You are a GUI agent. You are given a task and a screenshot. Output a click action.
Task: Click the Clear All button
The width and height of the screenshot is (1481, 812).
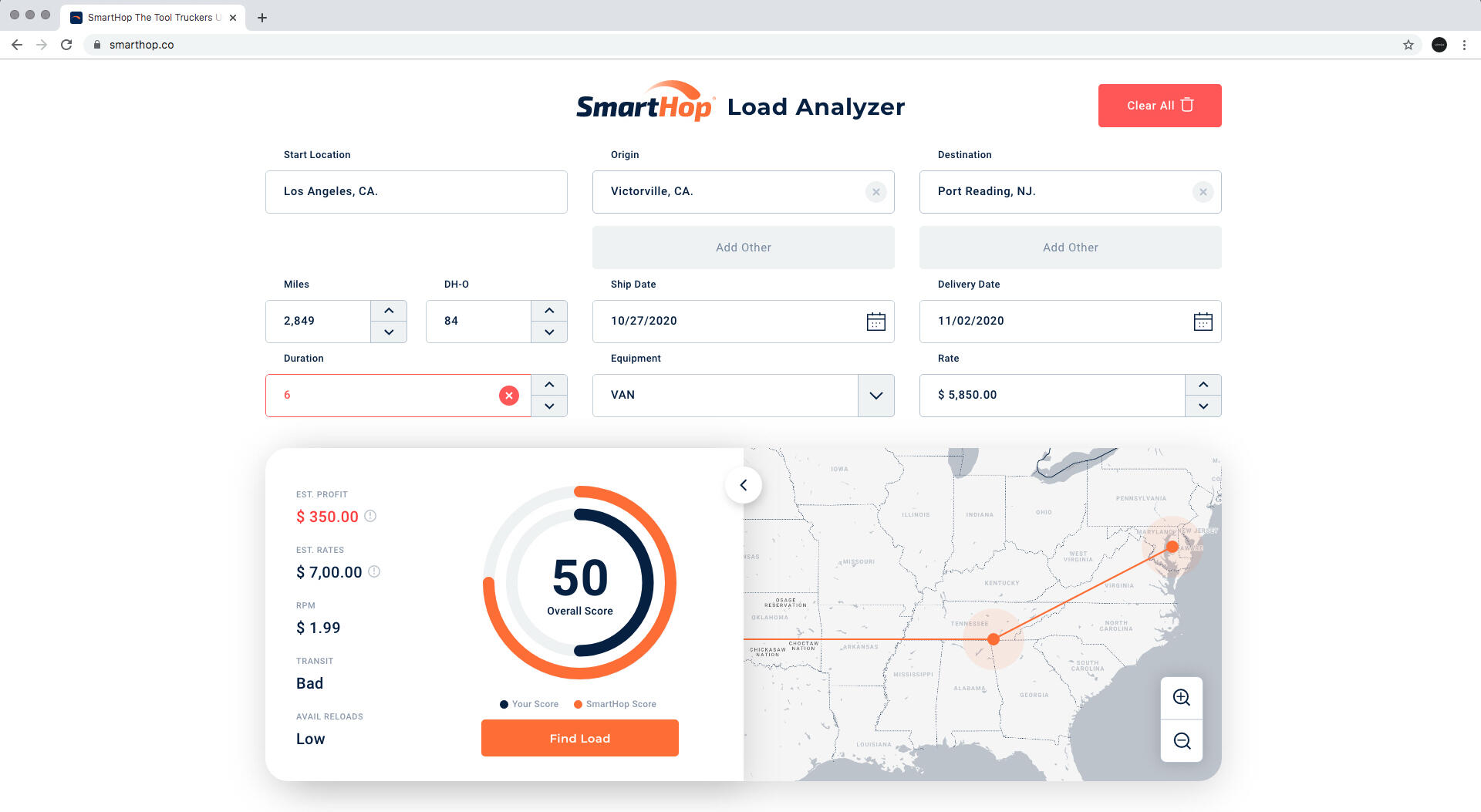[1159, 106]
